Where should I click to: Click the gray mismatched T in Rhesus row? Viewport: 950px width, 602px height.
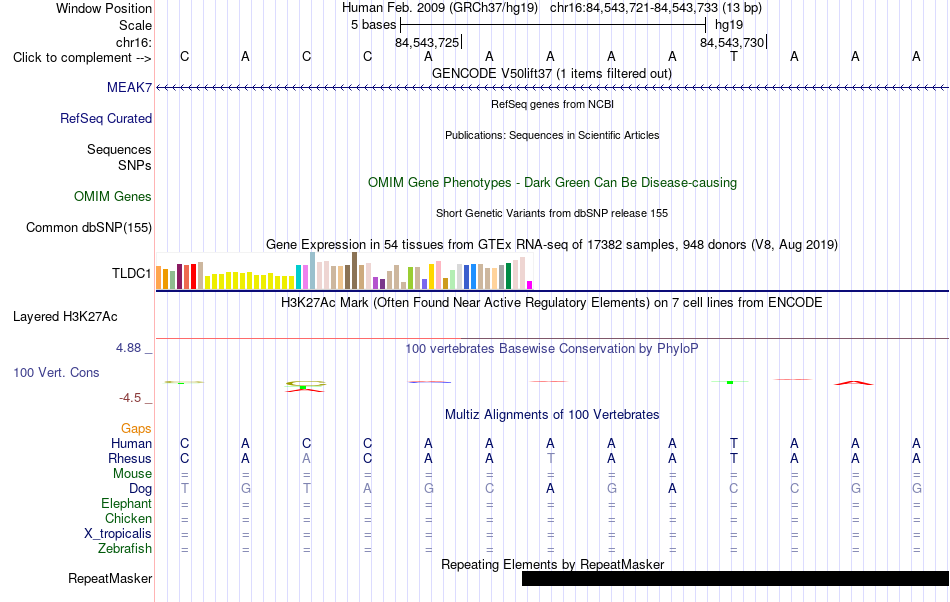pos(550,458)
